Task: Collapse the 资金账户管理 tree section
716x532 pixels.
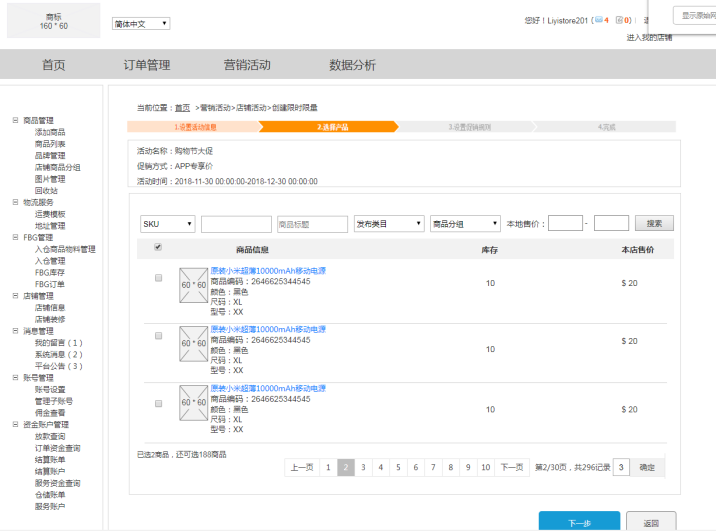Action: (x=15, y=425)
